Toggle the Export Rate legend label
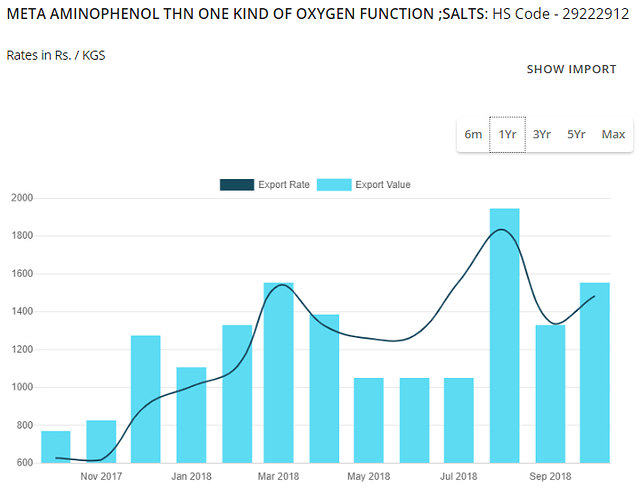 point(284,184)
